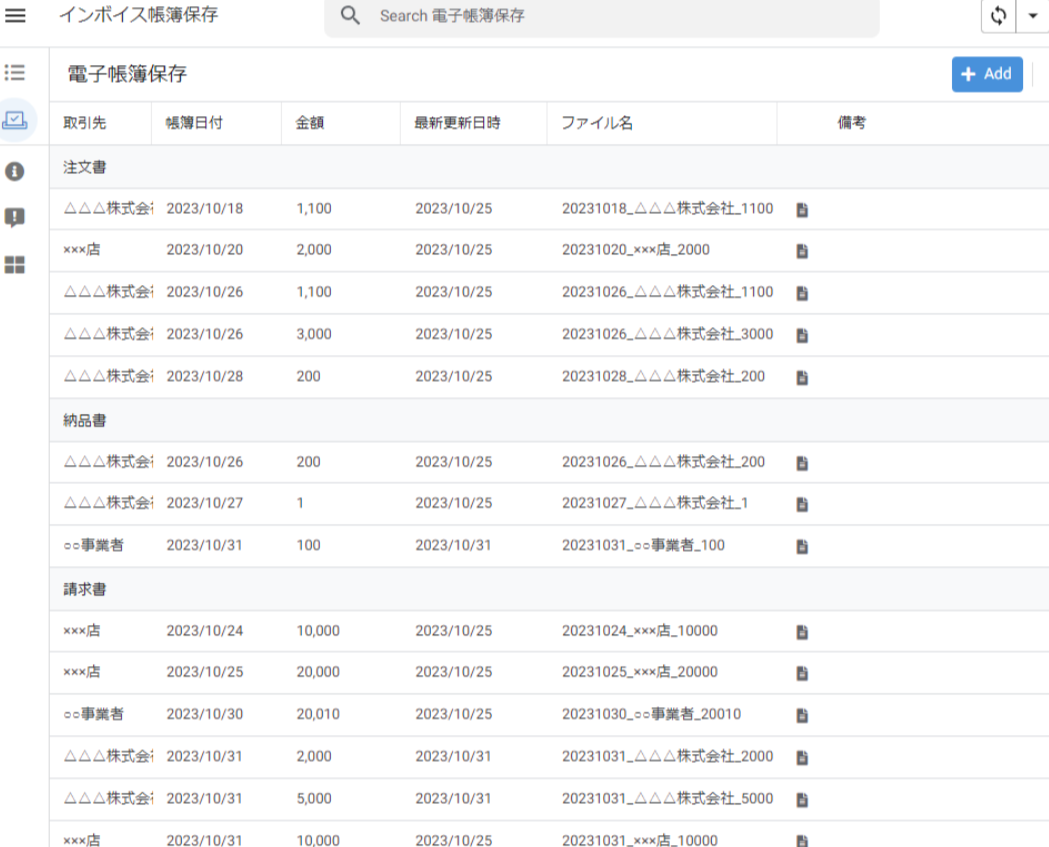This screenshot has width=1049, height=847.
Task: Open the feedback bubble sidebar icon
Action: click(15, 217)
